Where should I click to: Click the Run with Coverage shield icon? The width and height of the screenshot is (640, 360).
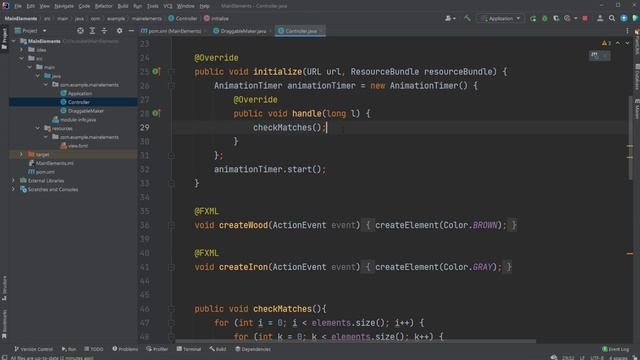coord(556,18)
